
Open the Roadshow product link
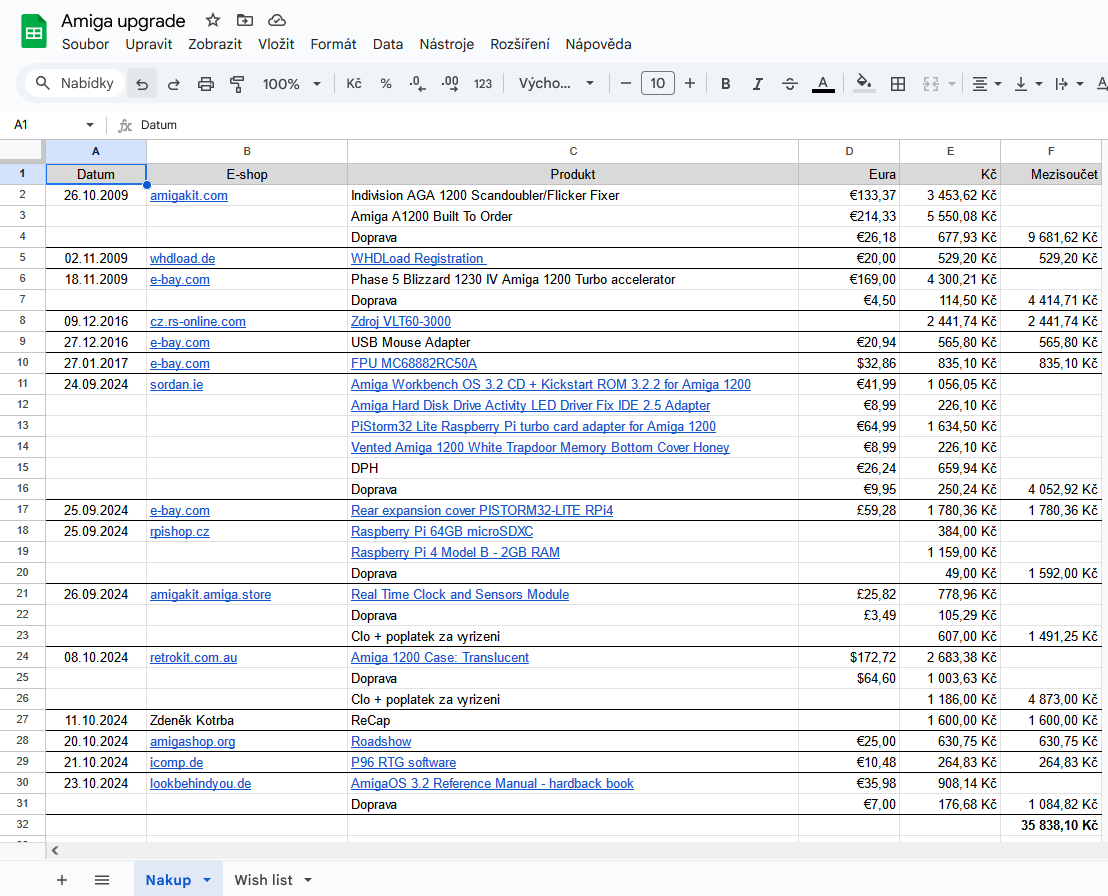click(x=381, y=742)
